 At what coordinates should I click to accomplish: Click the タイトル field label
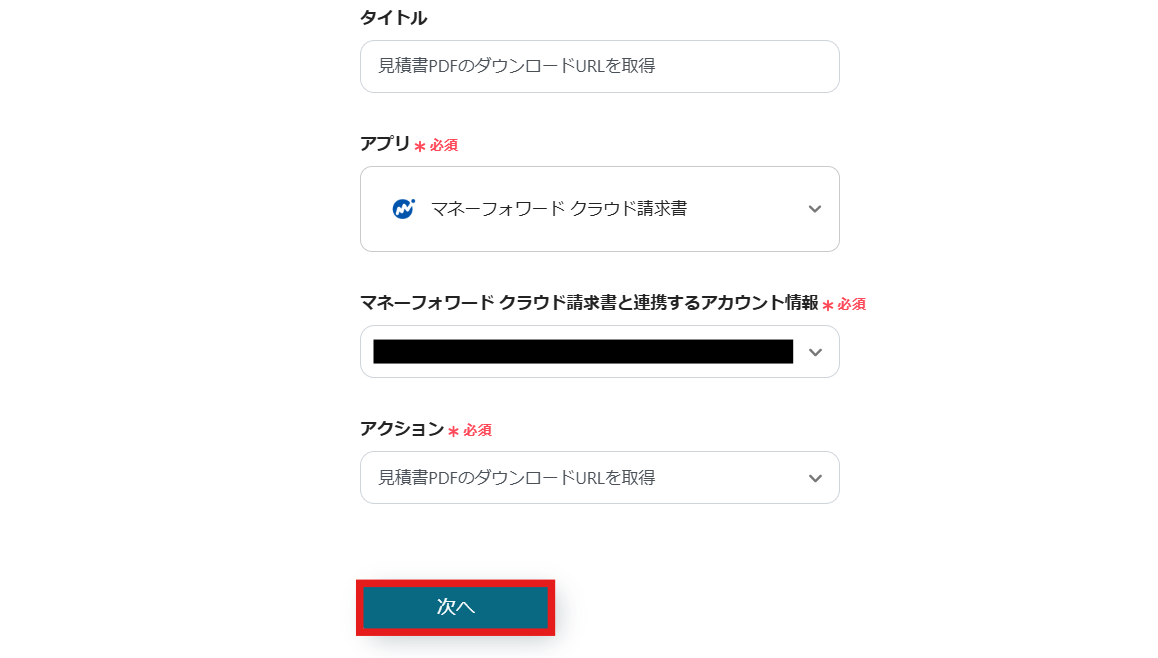coord(393,17)
